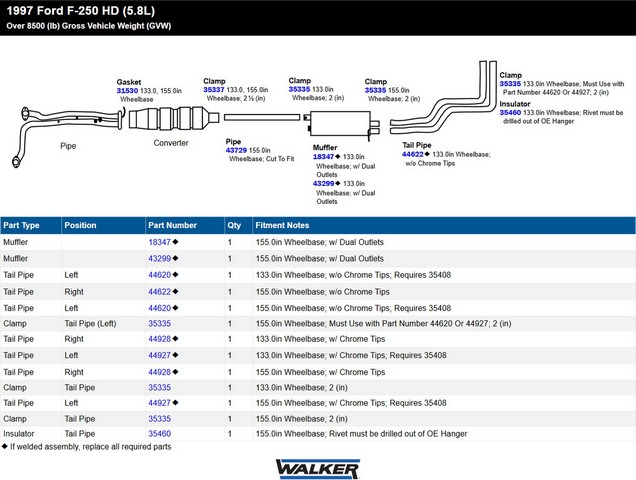Click 'Must Use with Part Number 44620 Or 44927' table note
This screenshot has width=636, height=480.
(409, 324)
